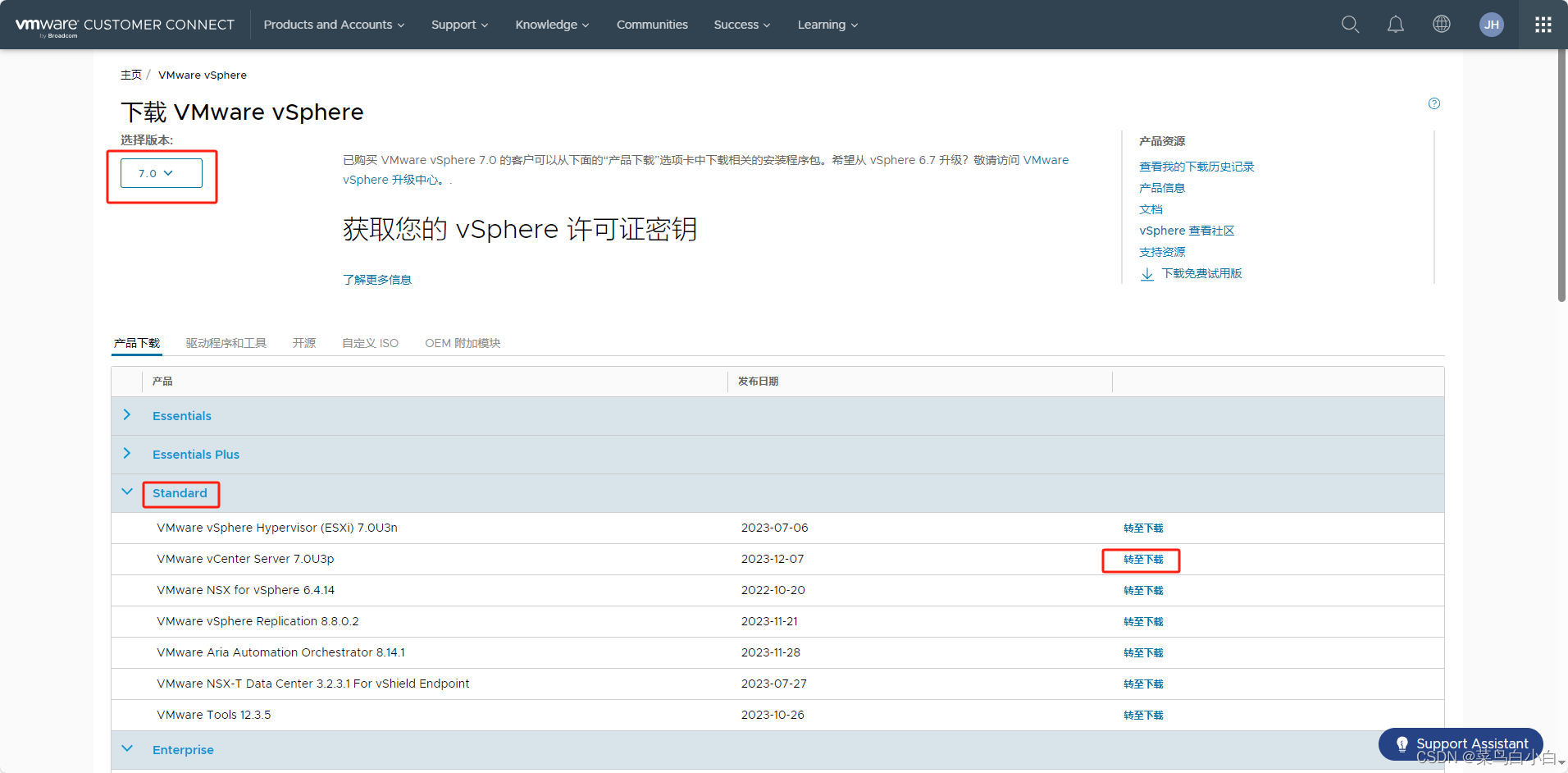Open the Support menu
Image resolution: width=1568 pixels, height=773 pixels.
click(459, 25)
